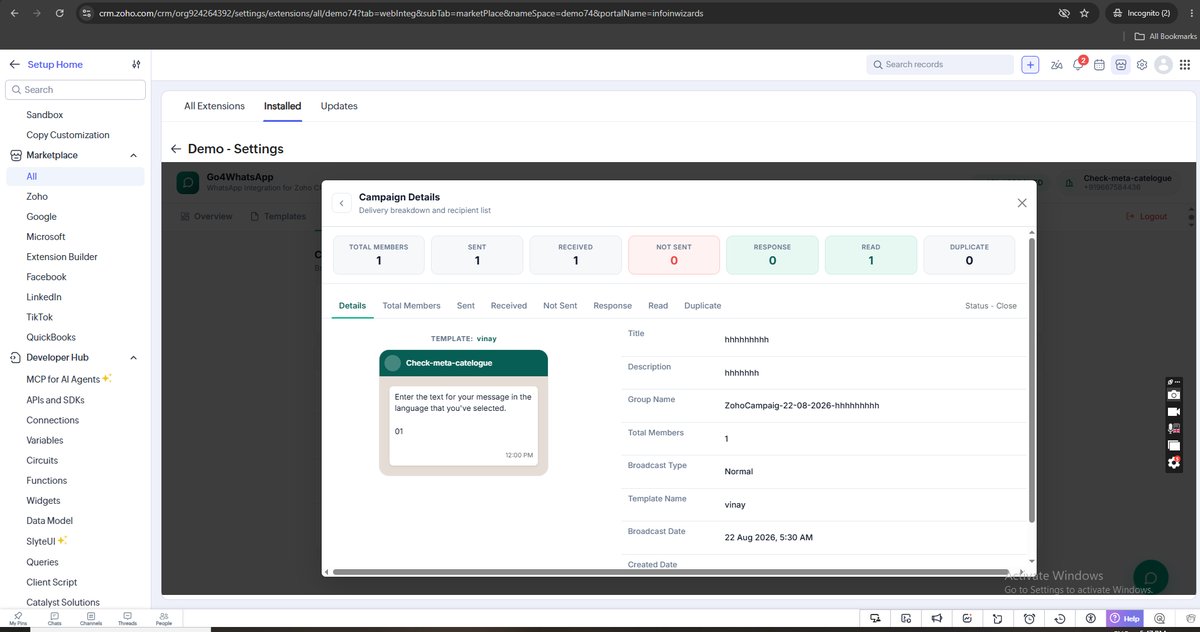The width and height of the screenshot is (1200, 632).
Task: Open the Response tab in dialog
Action: (x=612, y=306)
